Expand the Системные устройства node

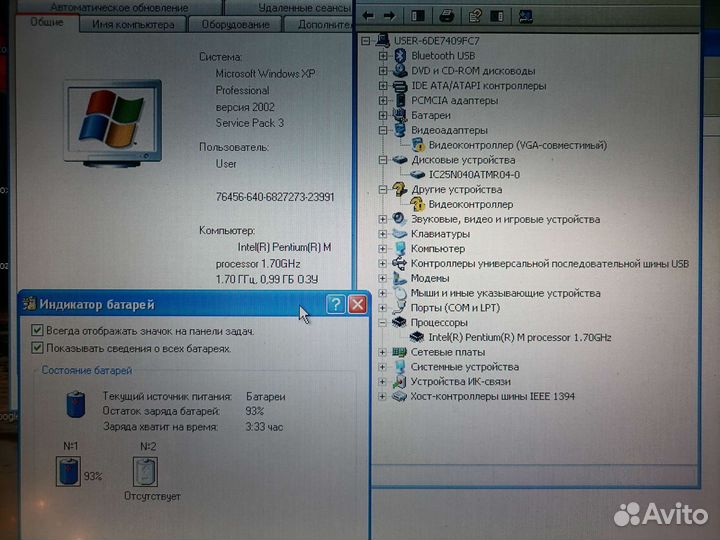[x=382, y=367]
